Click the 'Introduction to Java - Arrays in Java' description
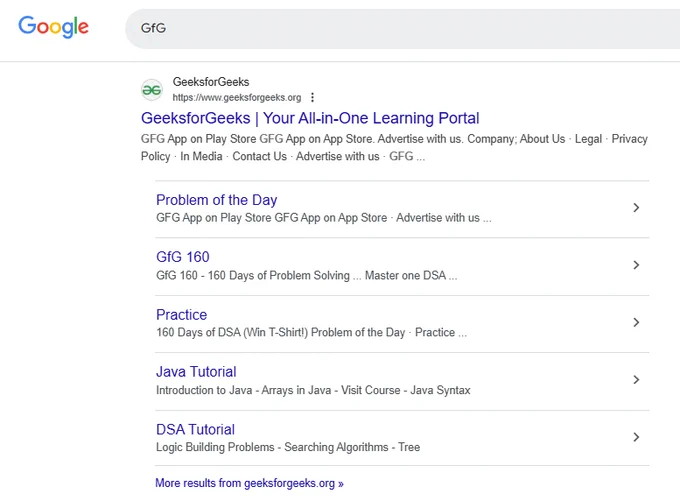Viewport: 680px width, 501px height. 313,390
